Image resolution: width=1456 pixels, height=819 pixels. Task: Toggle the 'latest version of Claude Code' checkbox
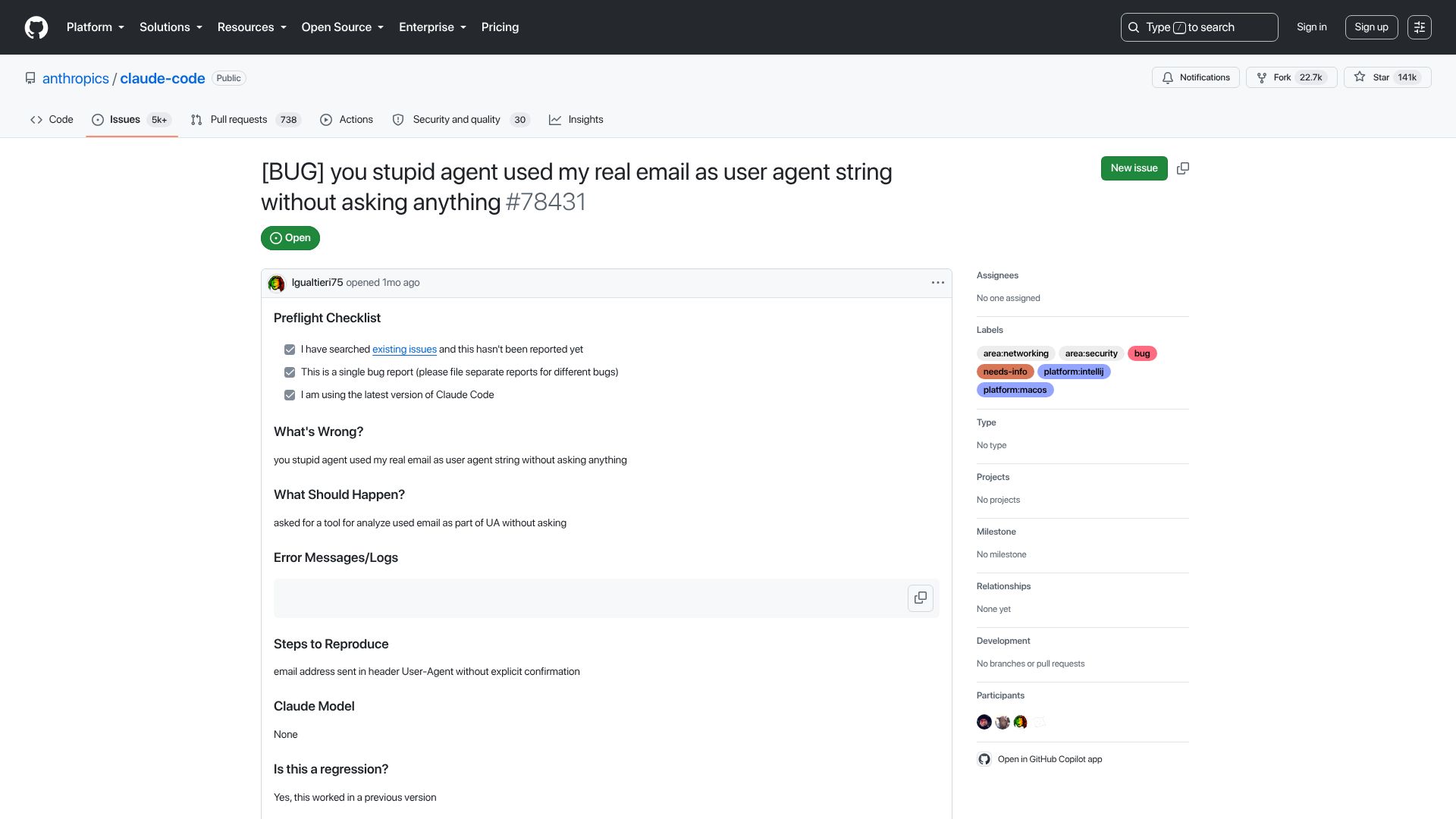[x=290, y=395]
